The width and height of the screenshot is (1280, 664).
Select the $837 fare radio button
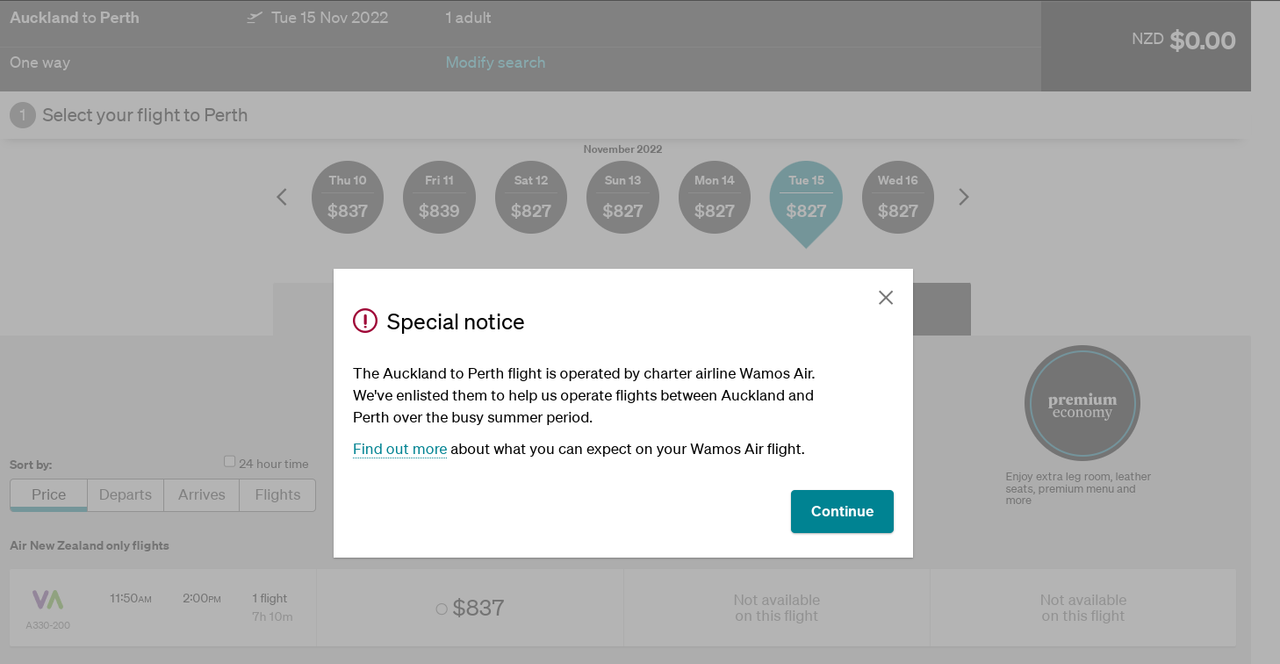[x=441, y=609]
